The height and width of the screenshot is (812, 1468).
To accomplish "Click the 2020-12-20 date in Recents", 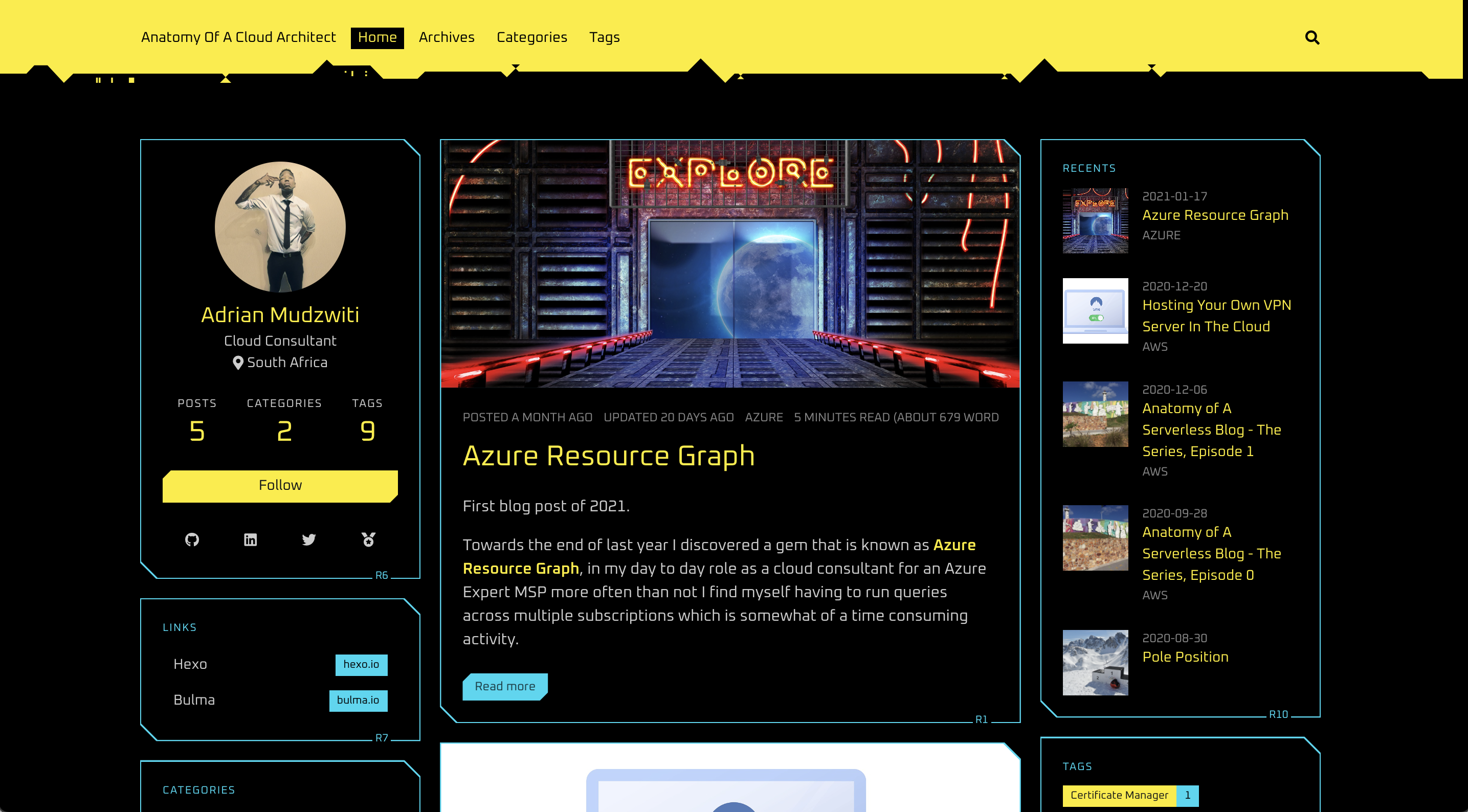I will 1174,287.
